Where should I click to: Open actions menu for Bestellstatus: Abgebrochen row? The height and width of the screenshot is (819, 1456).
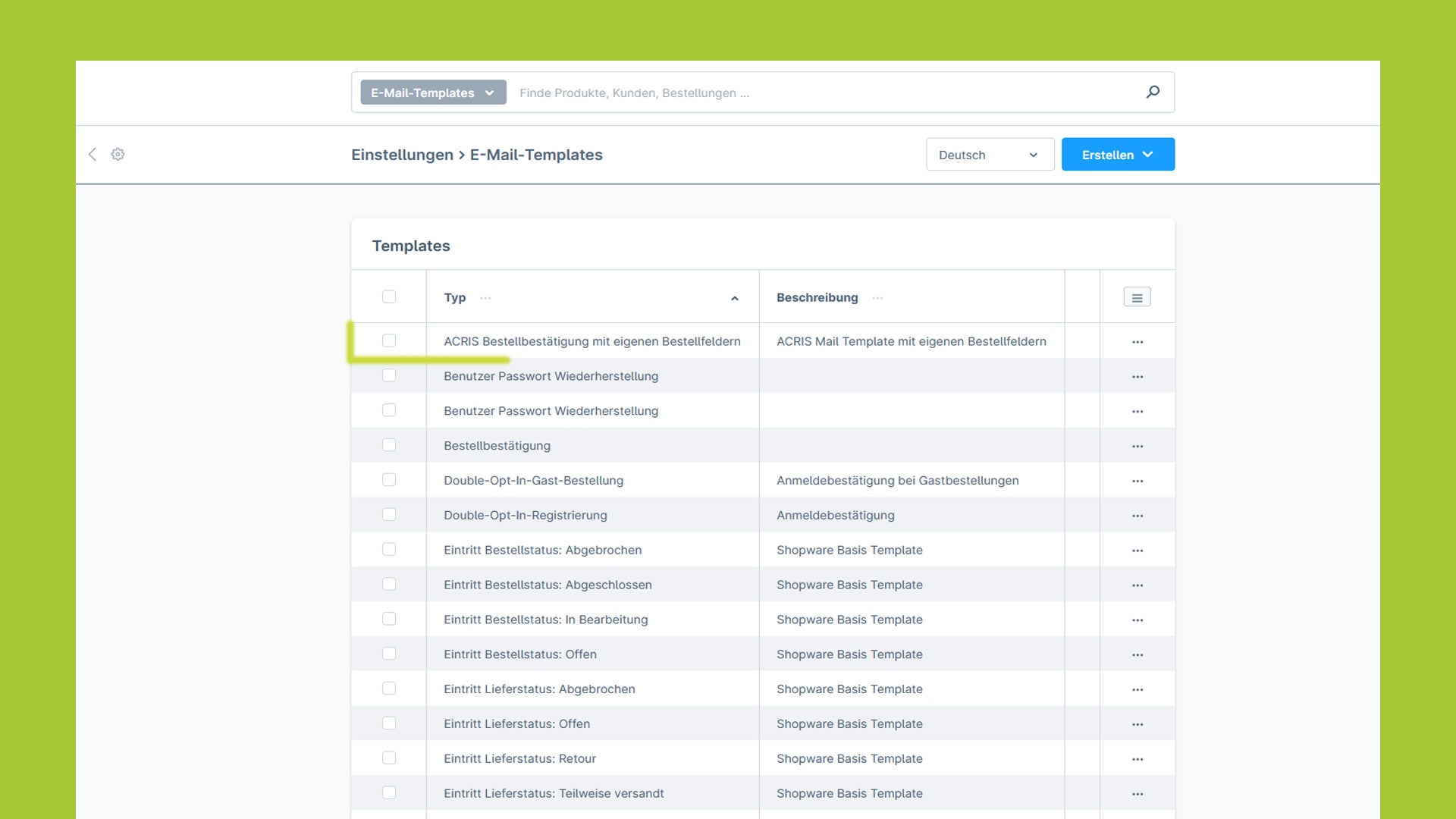[x=1137, y=551]
